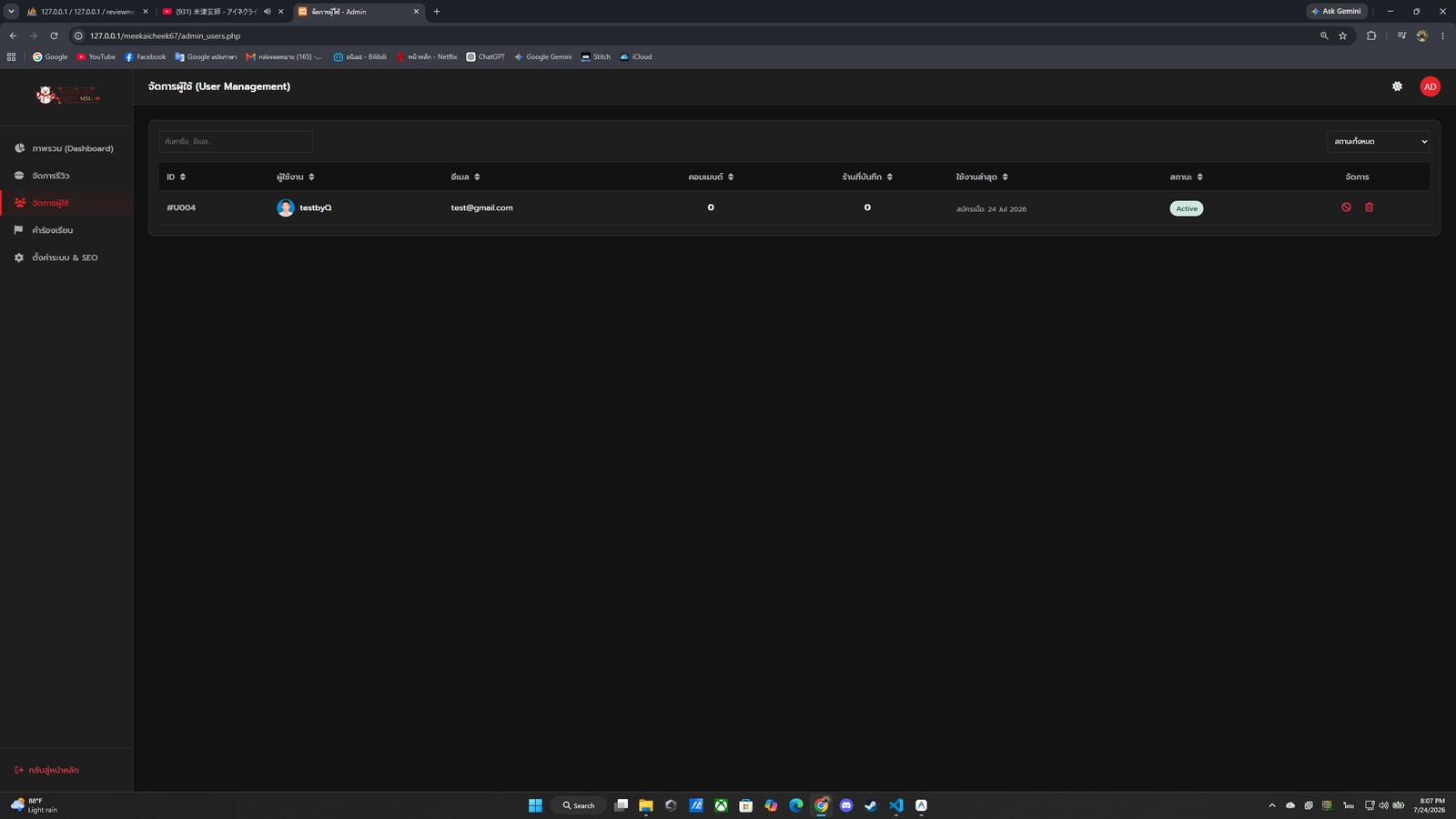Open the status filter dropdown
1456x819 pixels.
pos(1378,141)
